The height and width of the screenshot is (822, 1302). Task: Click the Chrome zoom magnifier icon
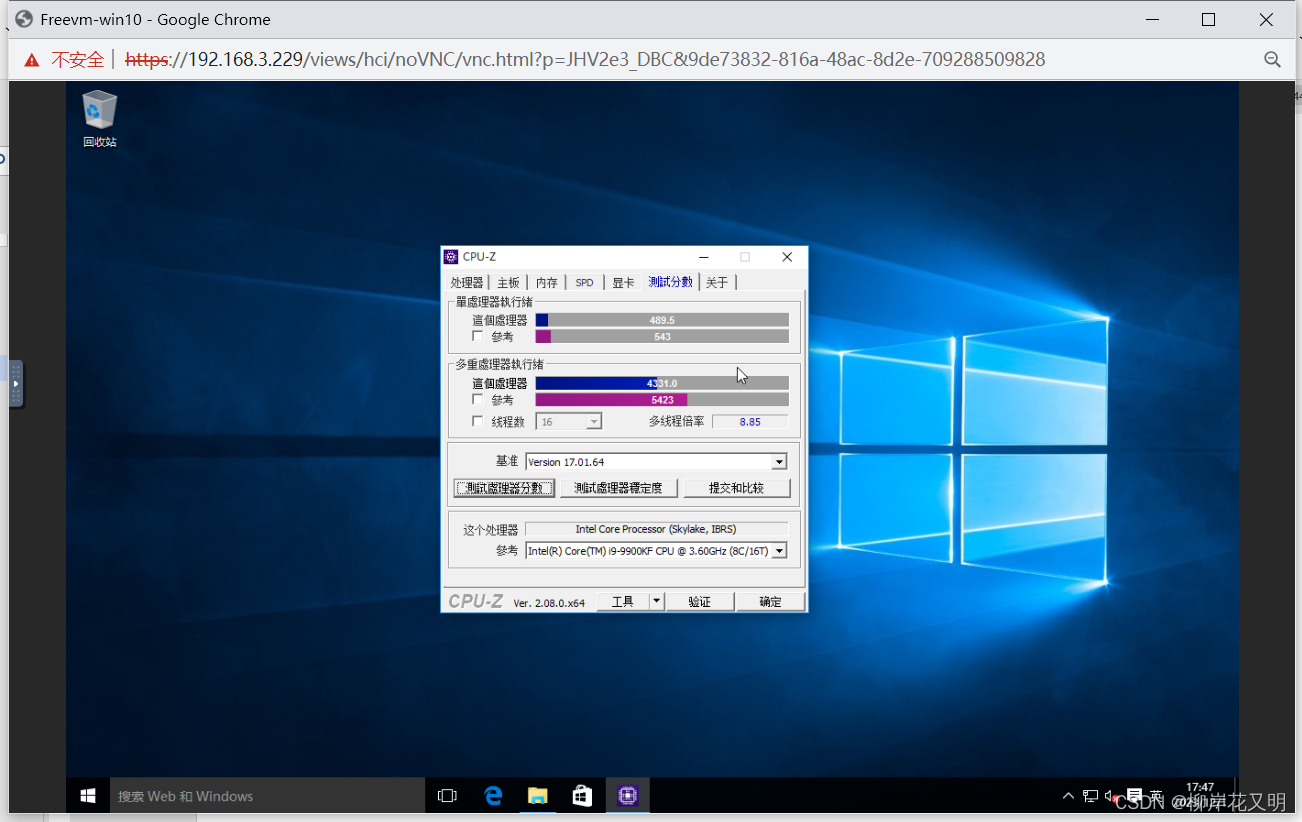coord(1272,60)
